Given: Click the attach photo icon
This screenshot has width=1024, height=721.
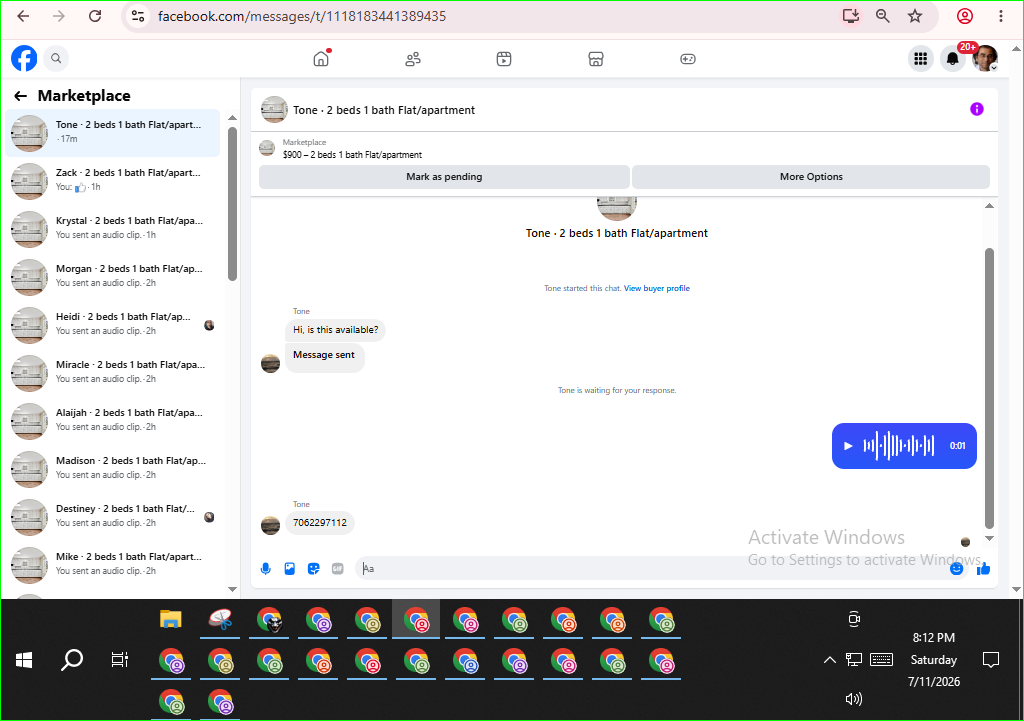Looking at the screenshot, I should click(290, 569).
